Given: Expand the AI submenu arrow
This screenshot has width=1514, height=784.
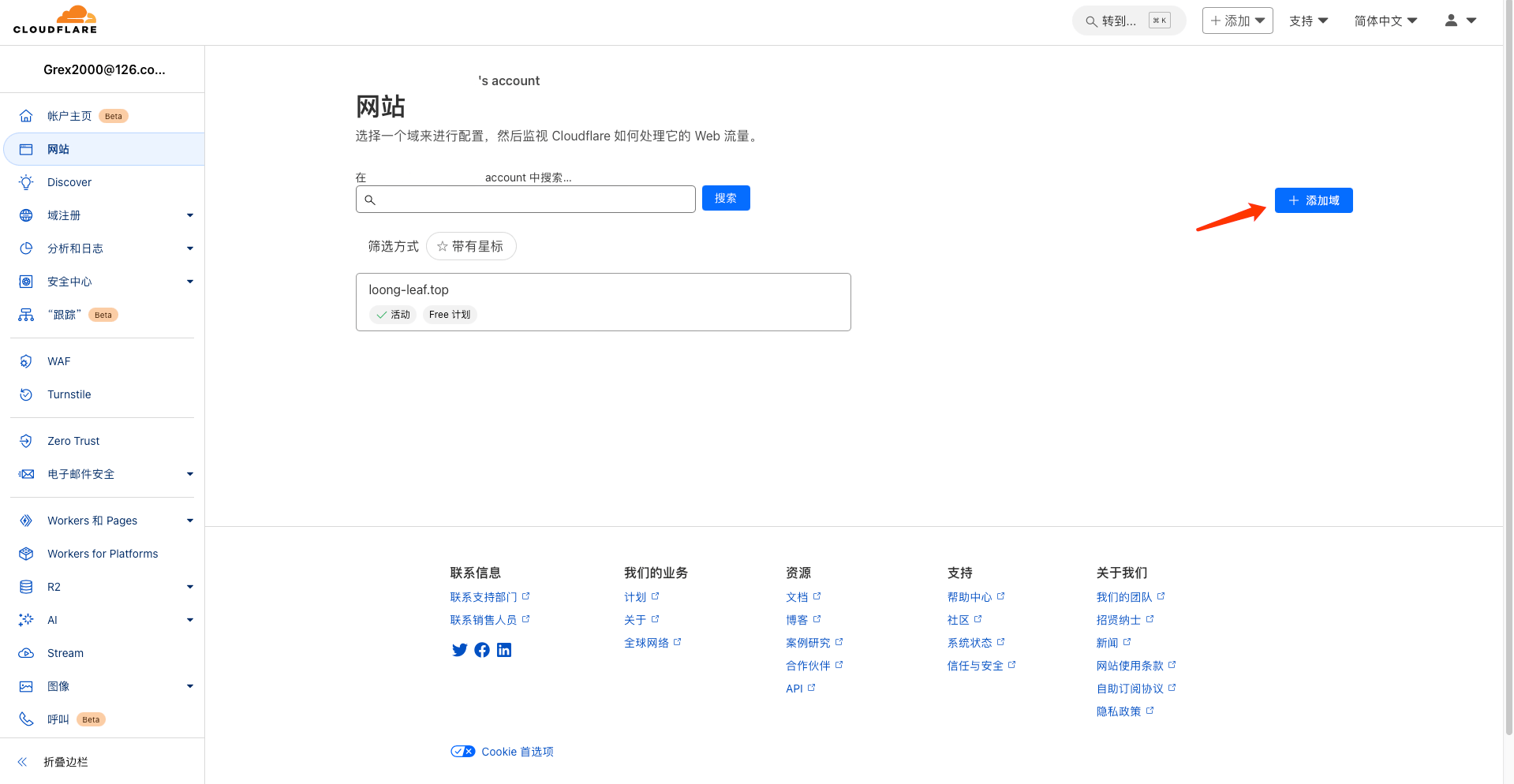Looking at the screenshot, I should (190, 620).
